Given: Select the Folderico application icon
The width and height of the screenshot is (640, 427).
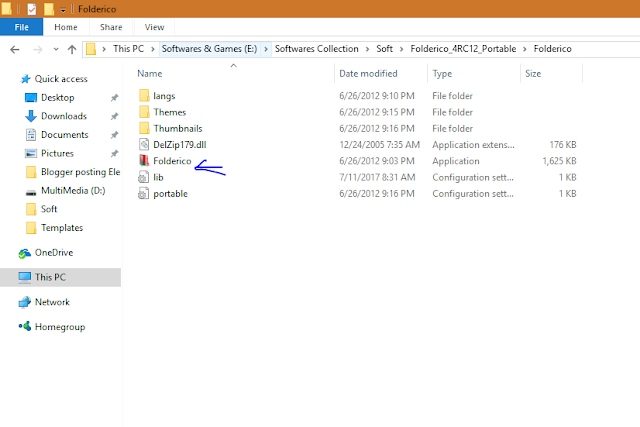Looking at the screenshot, I should (x=144, y=161).
